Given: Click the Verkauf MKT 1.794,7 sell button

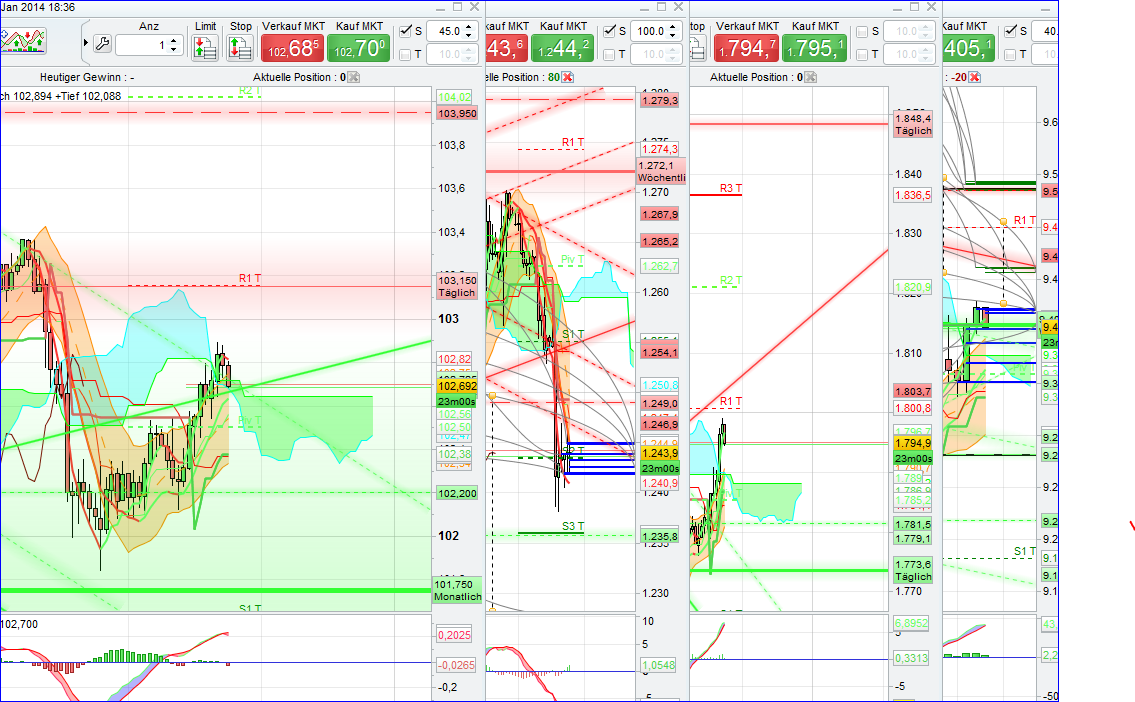Looking at the screenshot, I should [746, 46].
